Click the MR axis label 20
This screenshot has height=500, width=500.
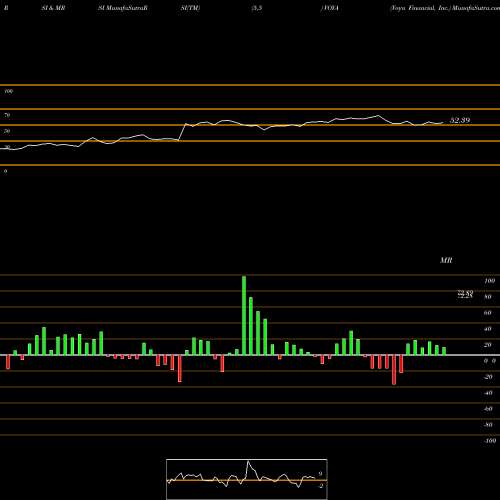click(x=488, y=345)
